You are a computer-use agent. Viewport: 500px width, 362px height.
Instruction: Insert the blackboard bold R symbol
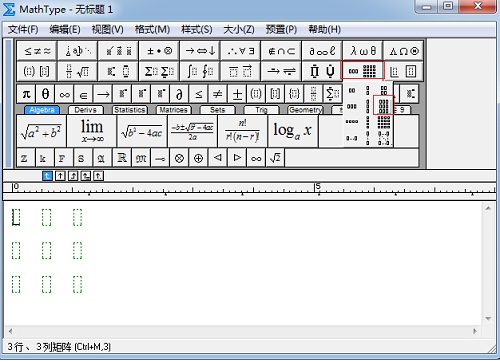(122, 158)
